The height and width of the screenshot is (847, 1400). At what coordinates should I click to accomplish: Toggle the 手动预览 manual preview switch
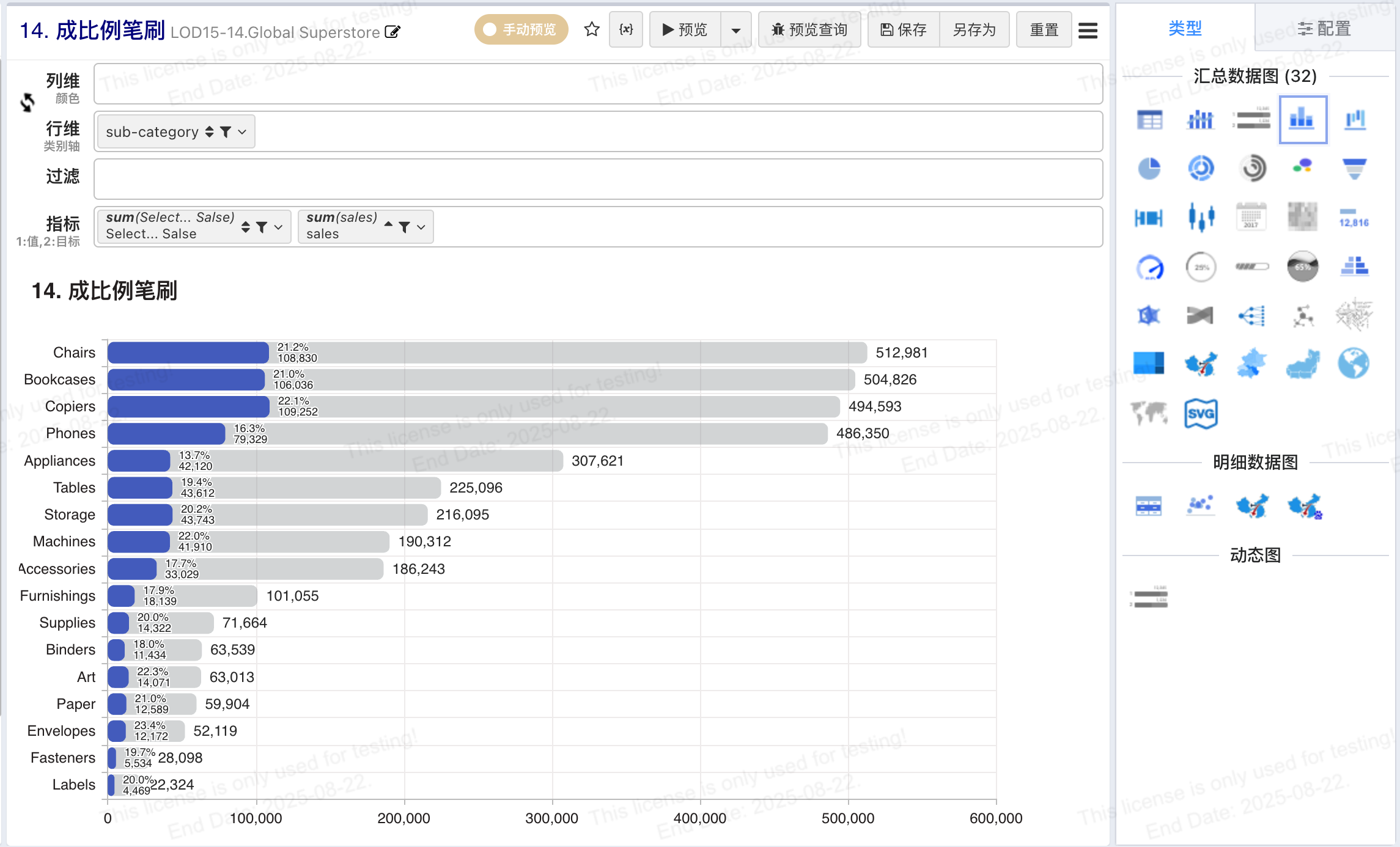521,29
